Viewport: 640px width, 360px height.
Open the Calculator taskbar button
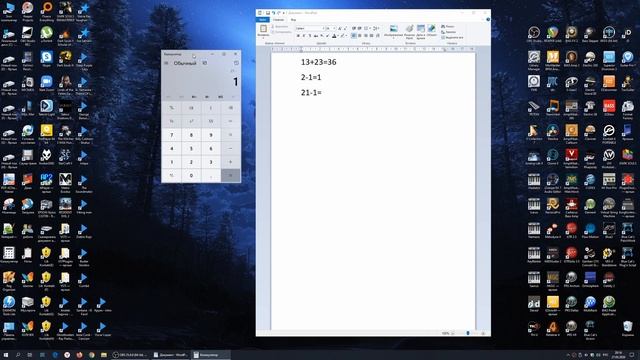pyautogui.click(x=210, y=355)
